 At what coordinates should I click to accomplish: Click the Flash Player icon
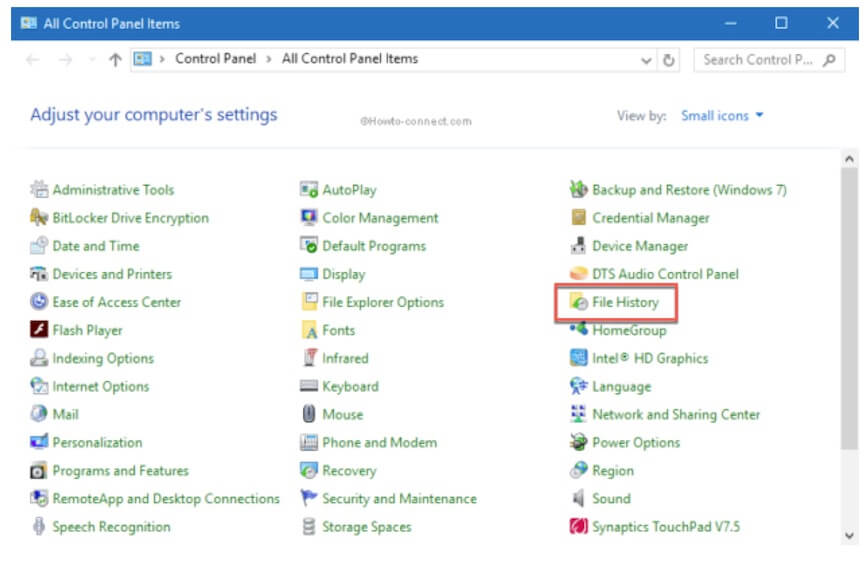(x=39, y=330)
